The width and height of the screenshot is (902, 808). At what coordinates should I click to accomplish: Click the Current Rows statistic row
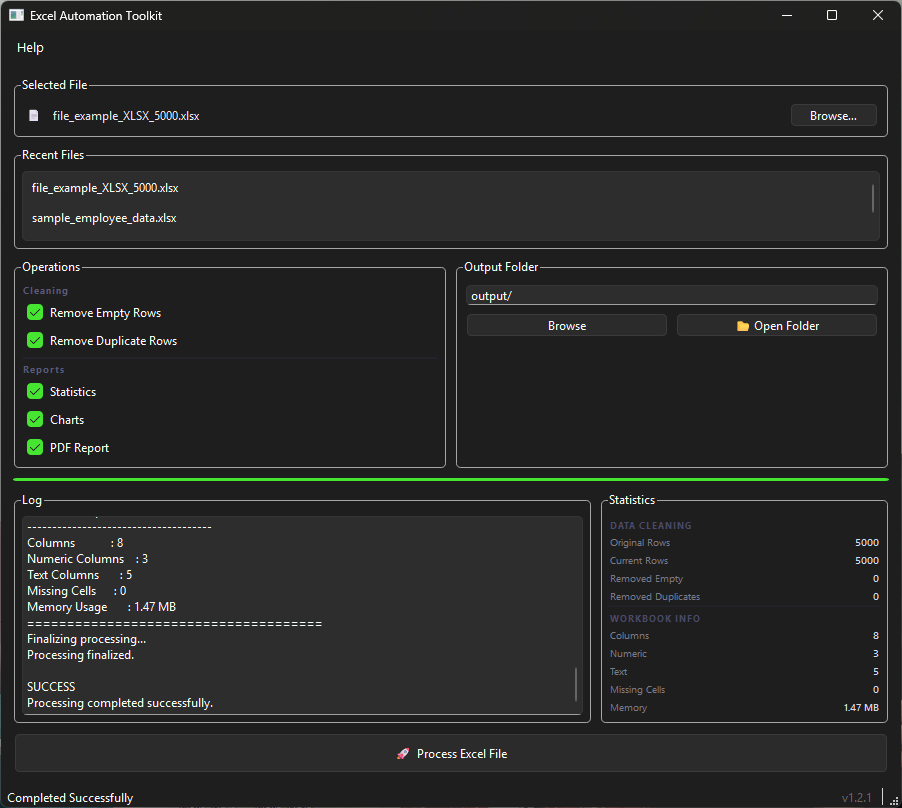point(744,560)
